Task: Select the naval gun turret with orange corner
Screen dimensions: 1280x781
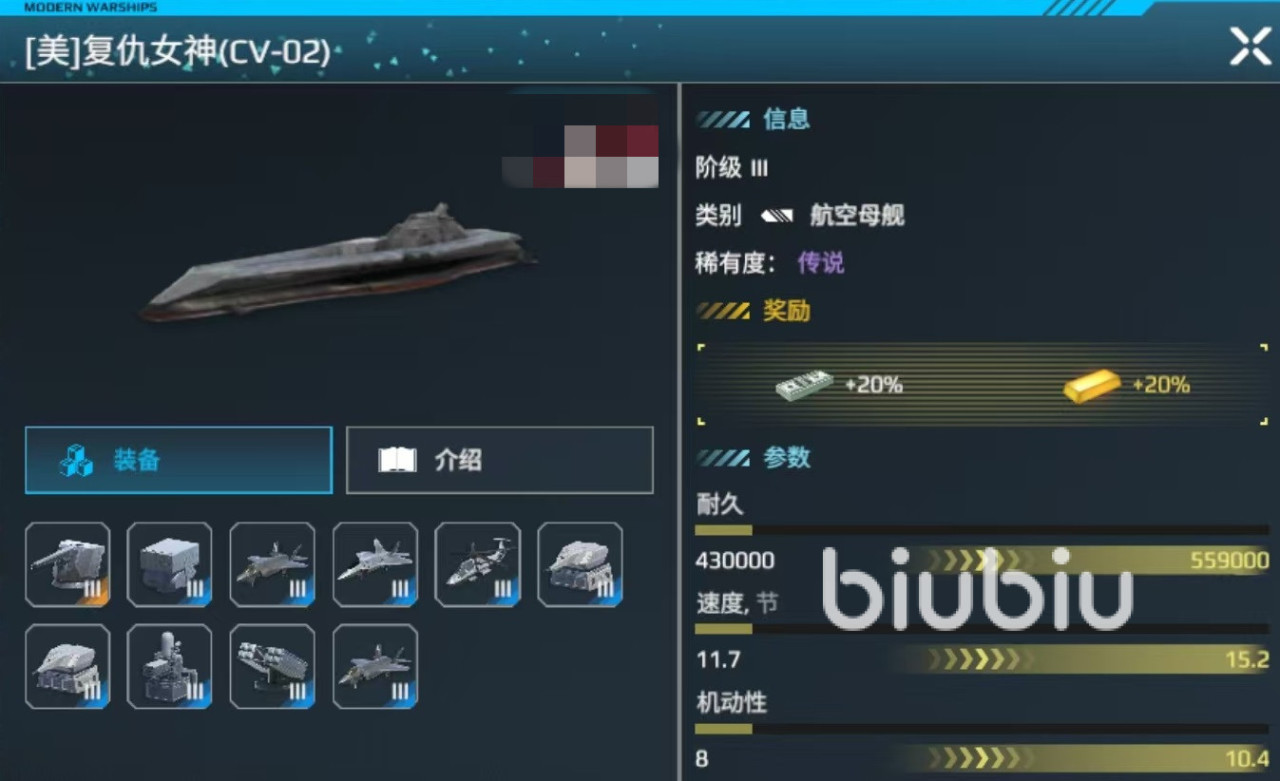Action: coord(68,564)
